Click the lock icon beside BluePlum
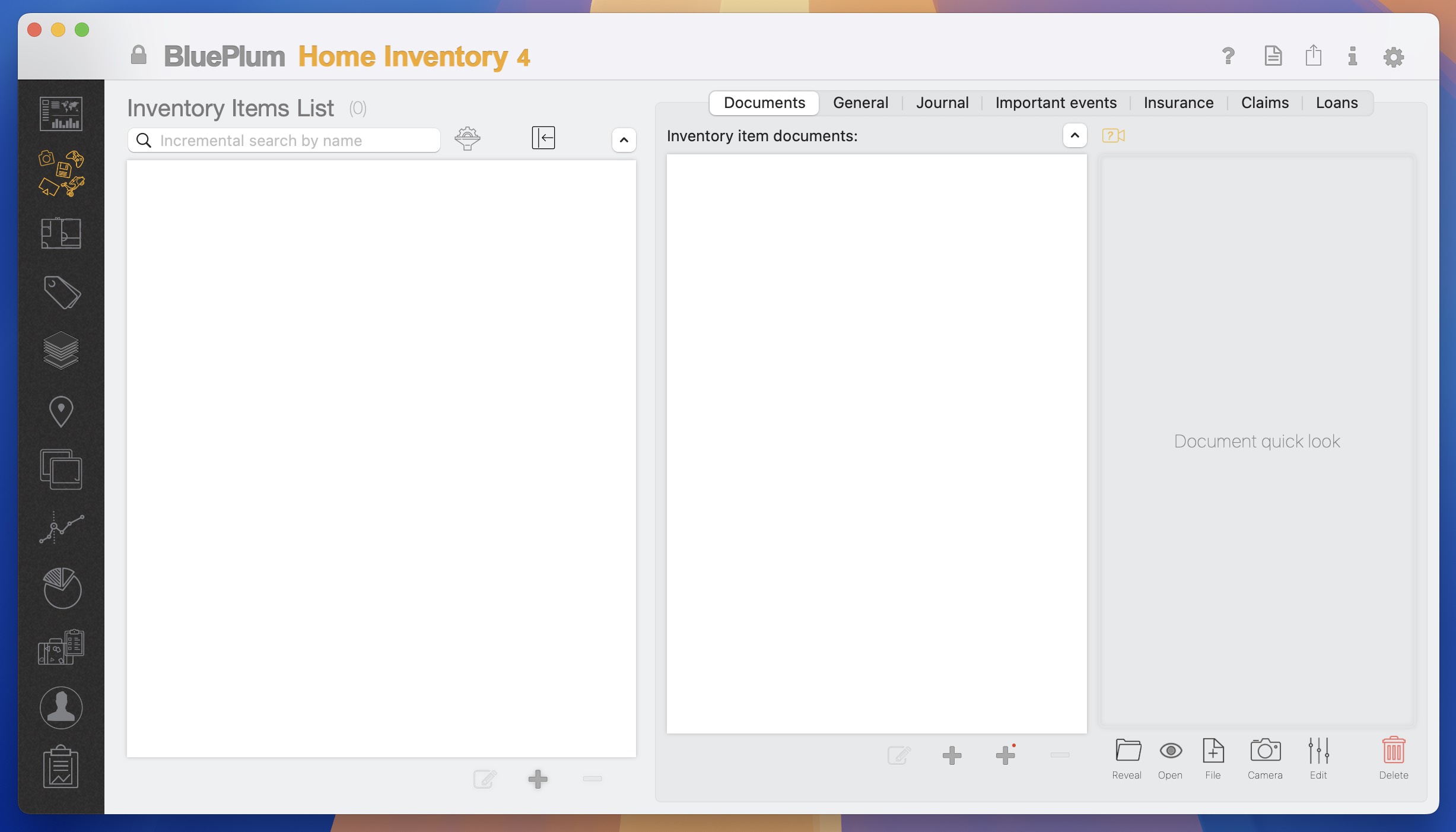 (138, 55)
